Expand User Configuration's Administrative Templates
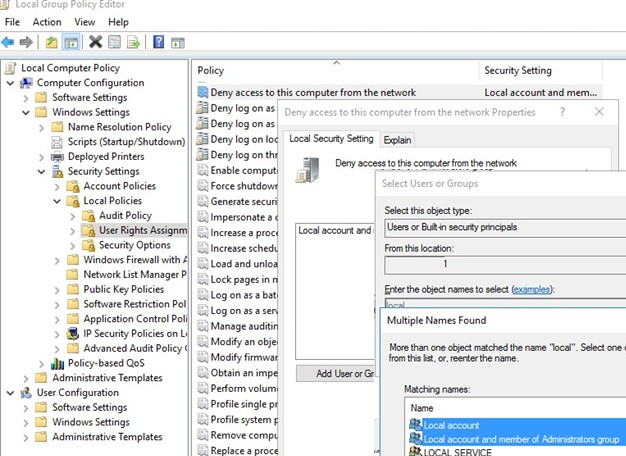This screenshot has width=626, height=456. [x=26, y=437]
